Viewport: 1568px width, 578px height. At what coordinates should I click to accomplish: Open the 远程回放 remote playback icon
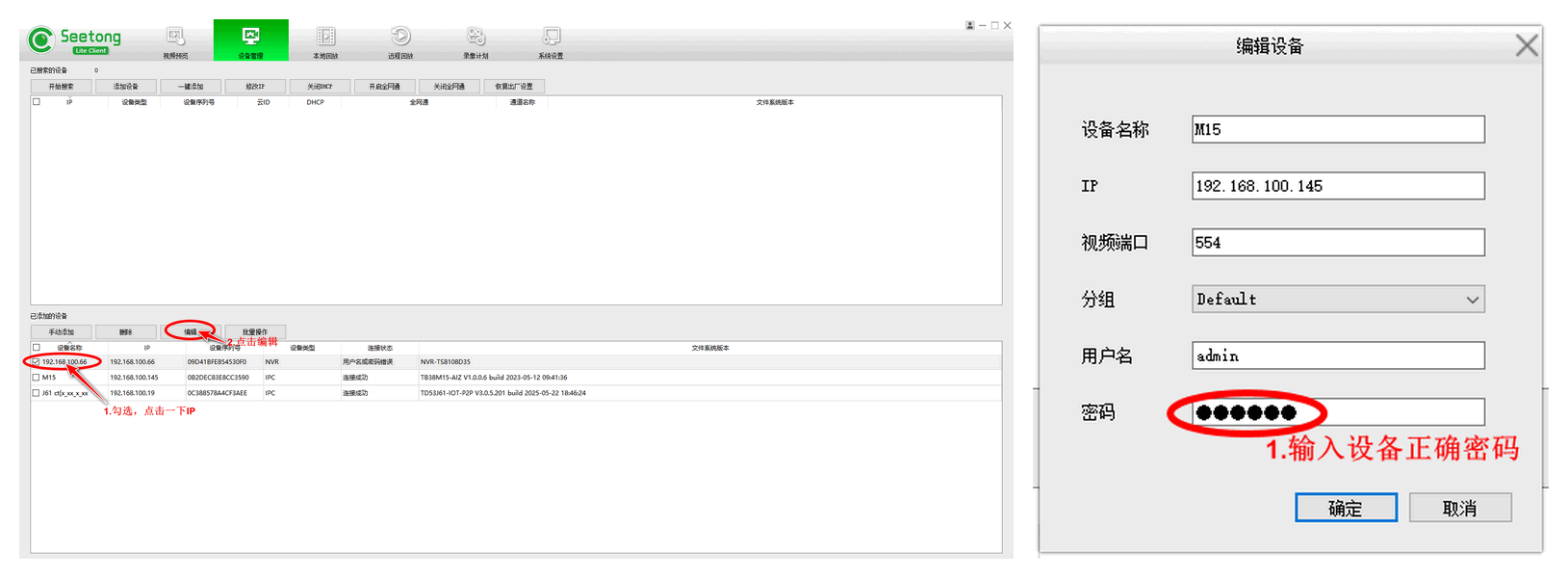click(x=400, y=40)
